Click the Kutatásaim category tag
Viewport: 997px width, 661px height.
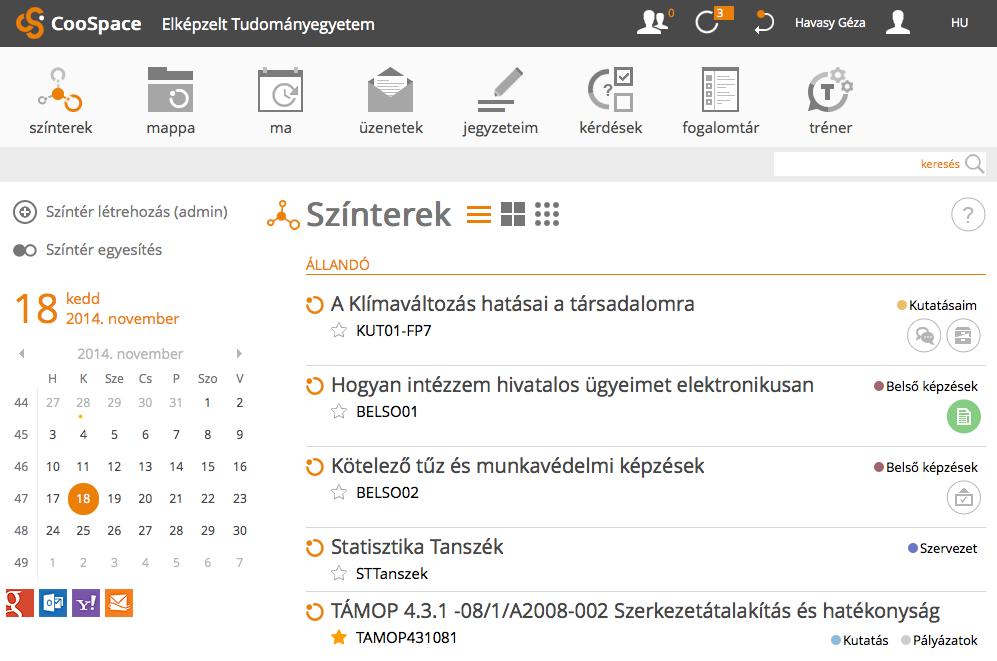[937, 305]
